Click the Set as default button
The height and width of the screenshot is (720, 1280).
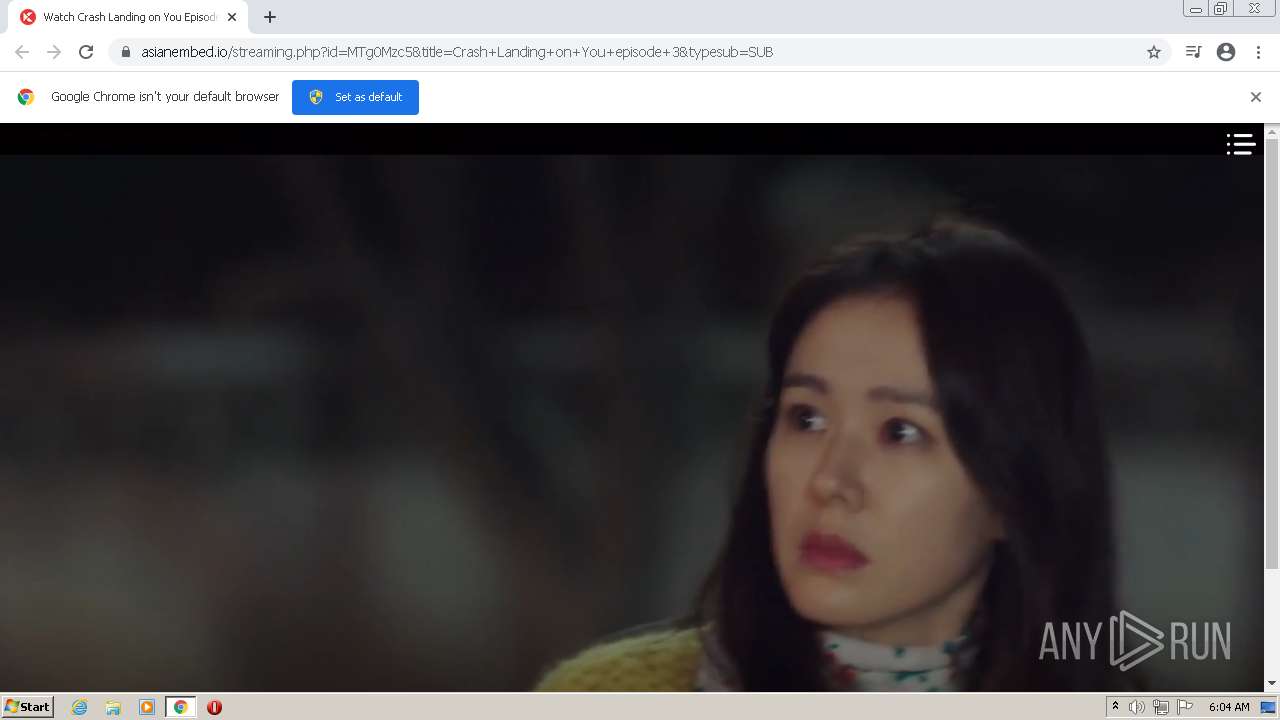[355, 97]
